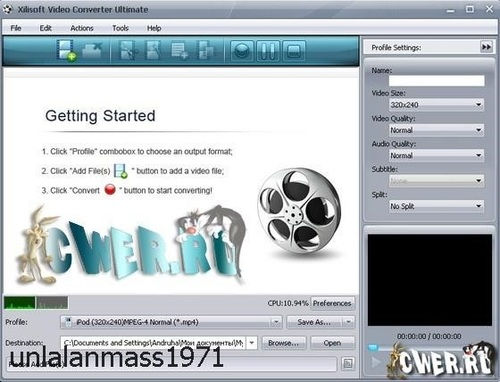Screen dimensions: 500x382
Task: Click the Clip video toolbar icon
Action: [x=128, y=50]
